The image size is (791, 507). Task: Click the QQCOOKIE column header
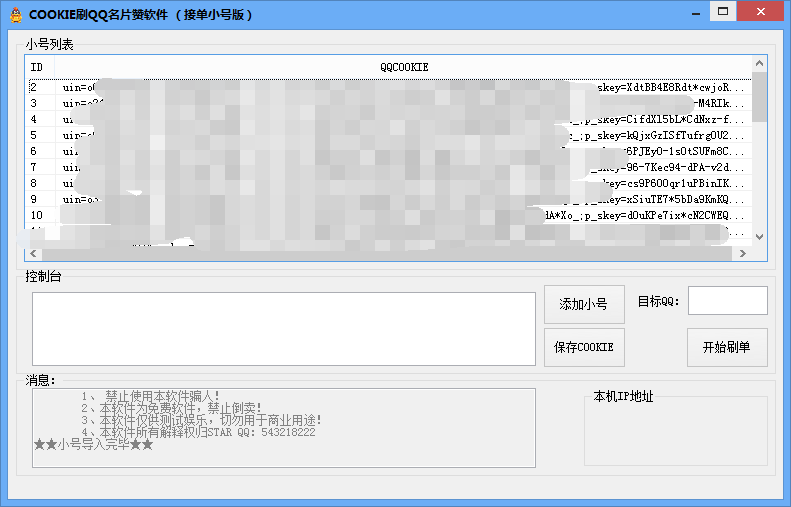[404, 67]
